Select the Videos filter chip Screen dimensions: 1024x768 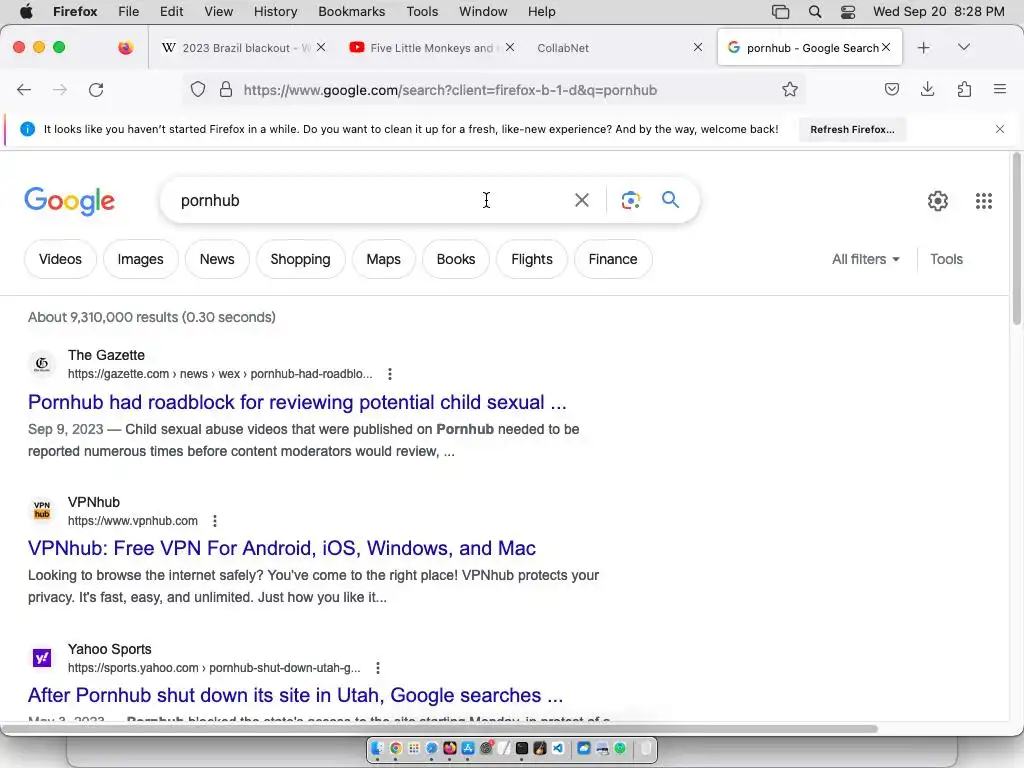[60, 259]
